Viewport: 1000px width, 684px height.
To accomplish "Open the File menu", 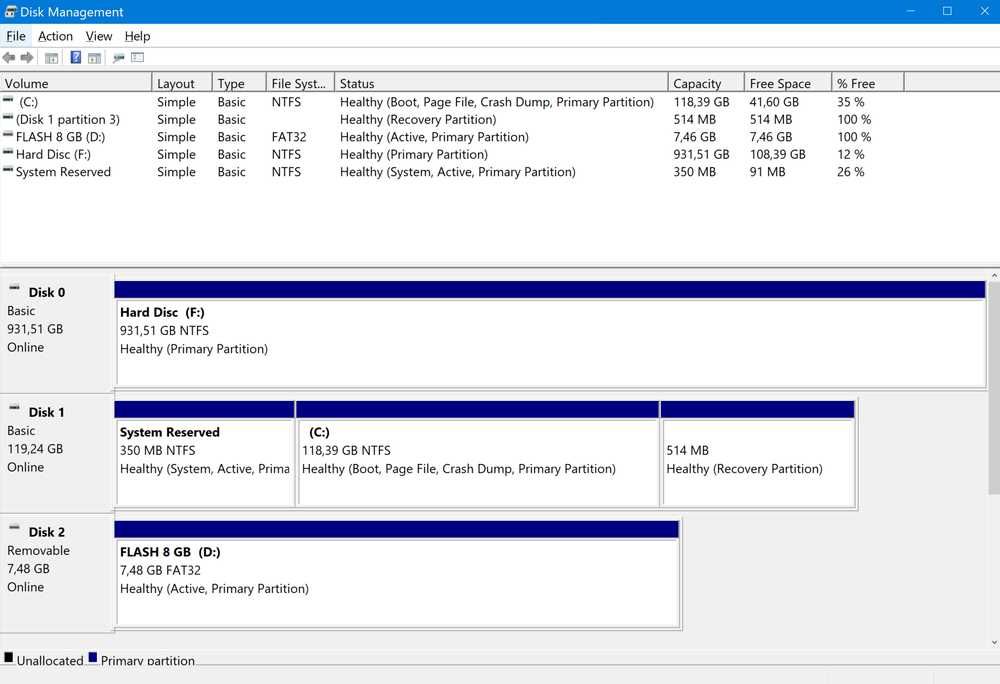I will coord(16,36).
